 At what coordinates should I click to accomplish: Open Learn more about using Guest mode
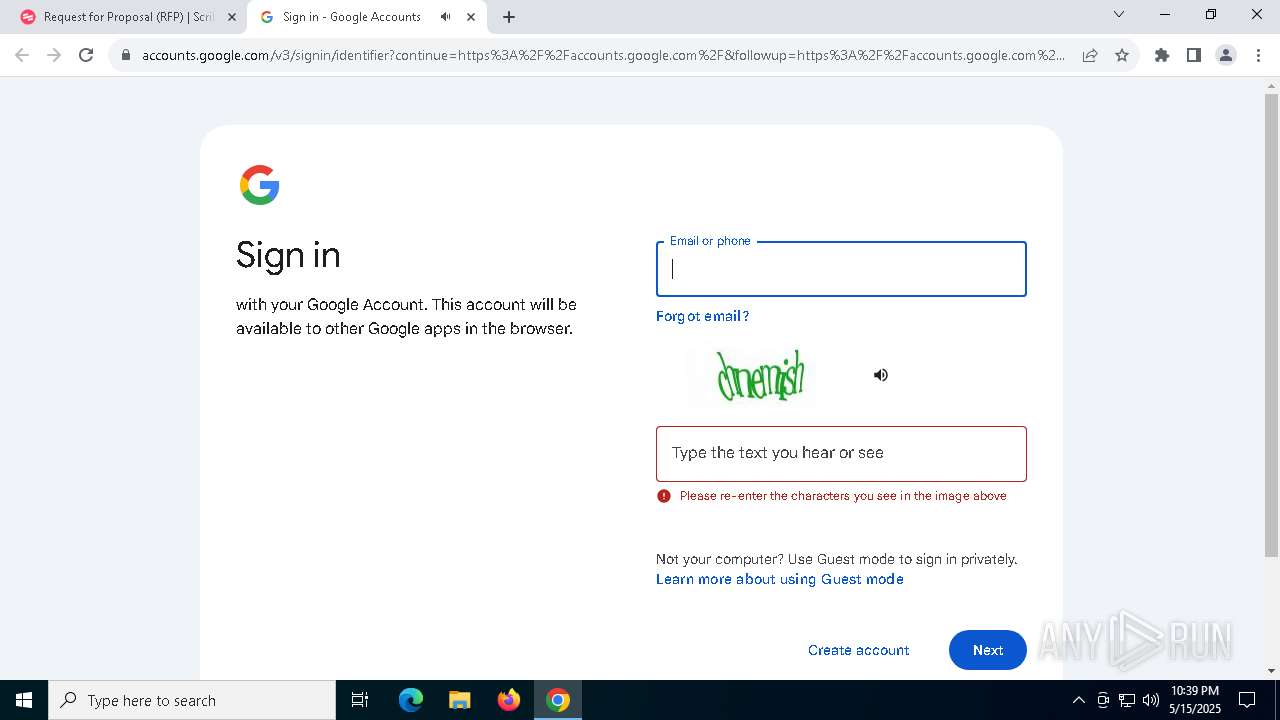click(780, 579)
